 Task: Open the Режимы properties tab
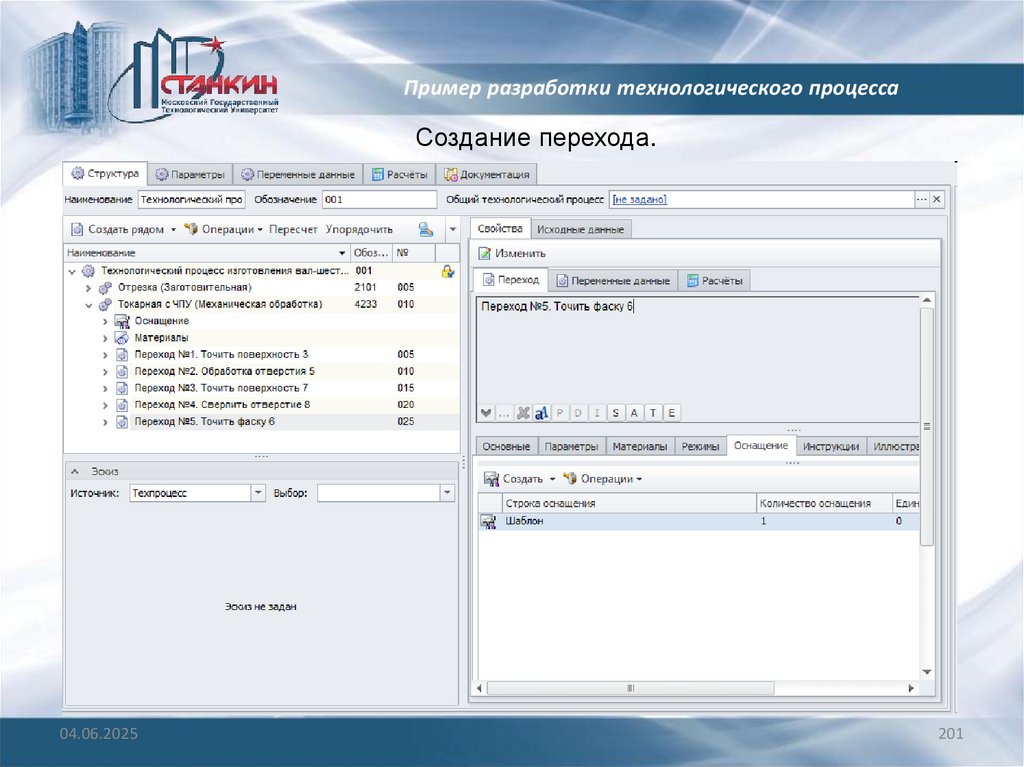point(700,447)
